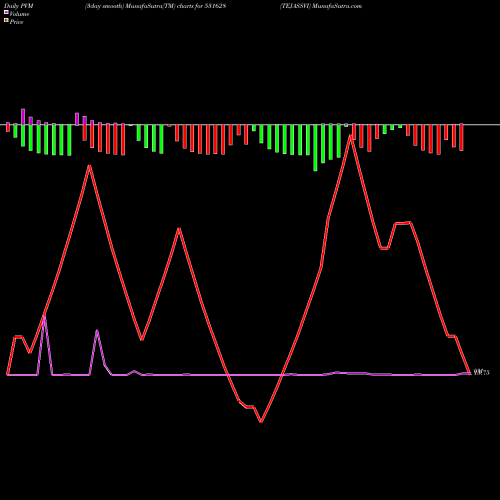
Task: Click the longest green bar below the baseline
Action: pyautogui.click(x=315, y=148)
